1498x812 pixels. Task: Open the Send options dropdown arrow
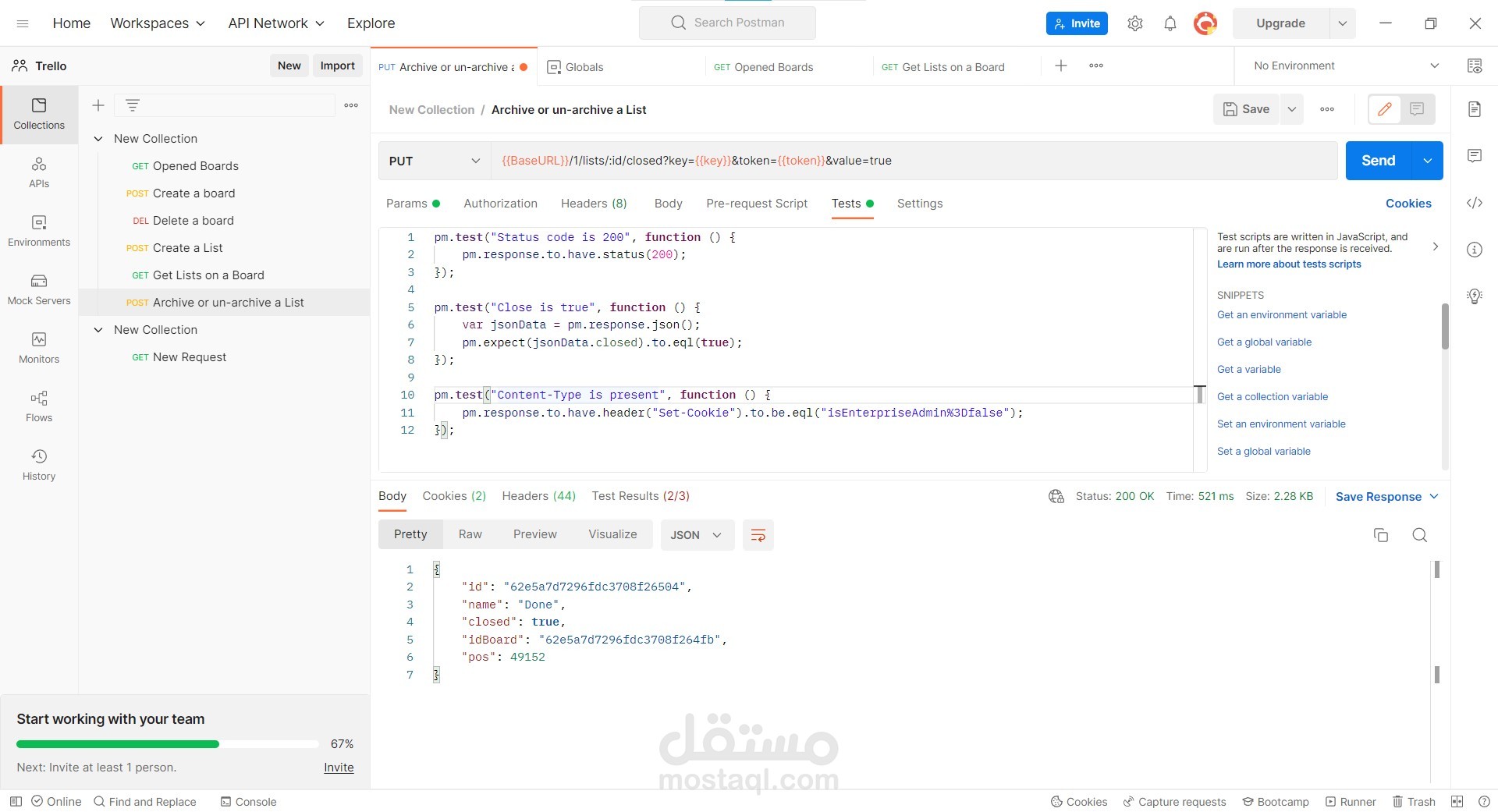[1427, 161]
